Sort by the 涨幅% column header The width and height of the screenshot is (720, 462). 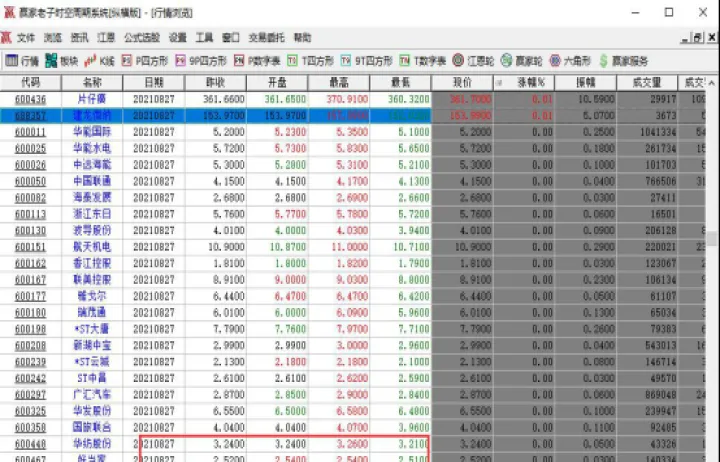(524, 83)
